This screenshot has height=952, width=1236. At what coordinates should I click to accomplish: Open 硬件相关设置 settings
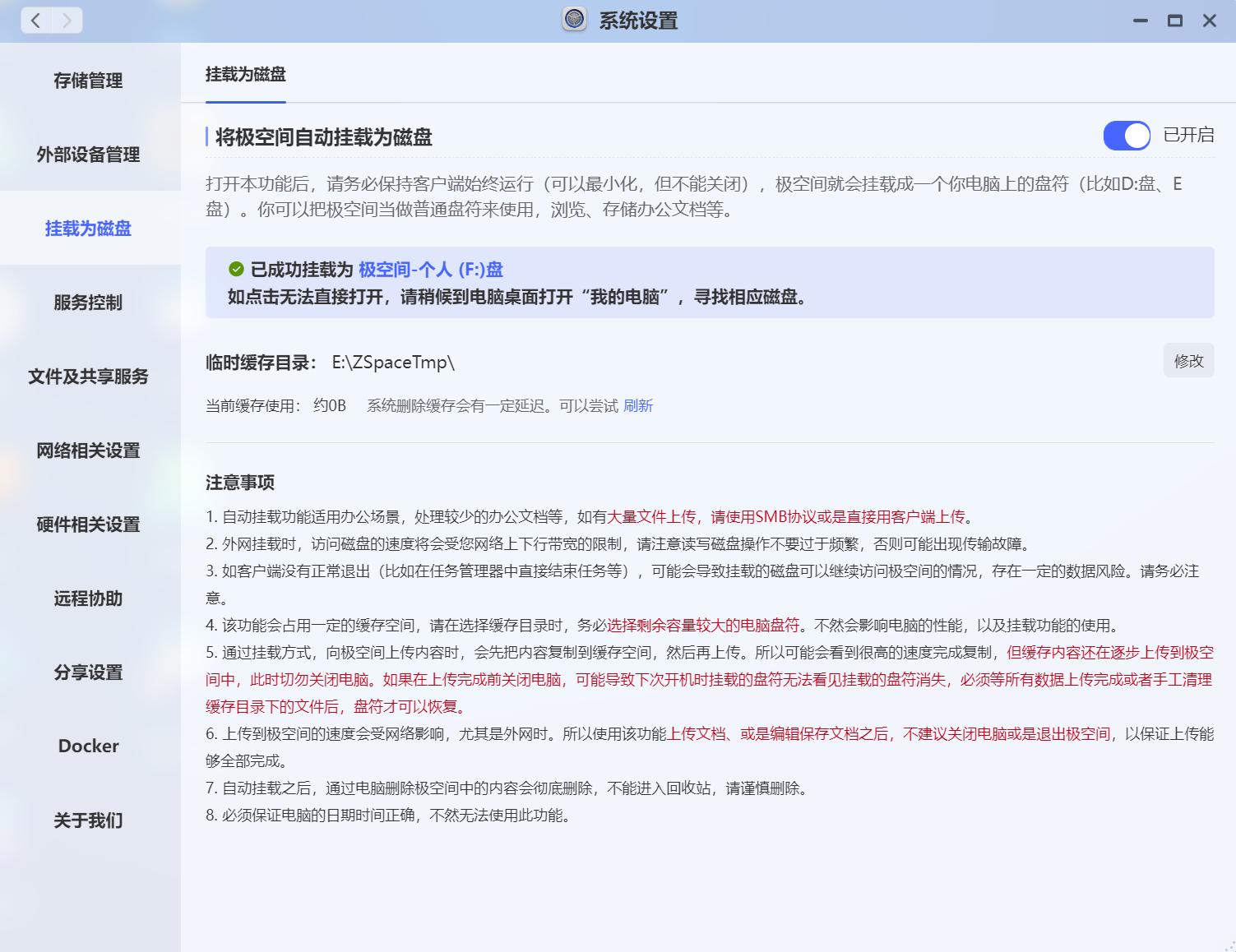coord(89,524)
